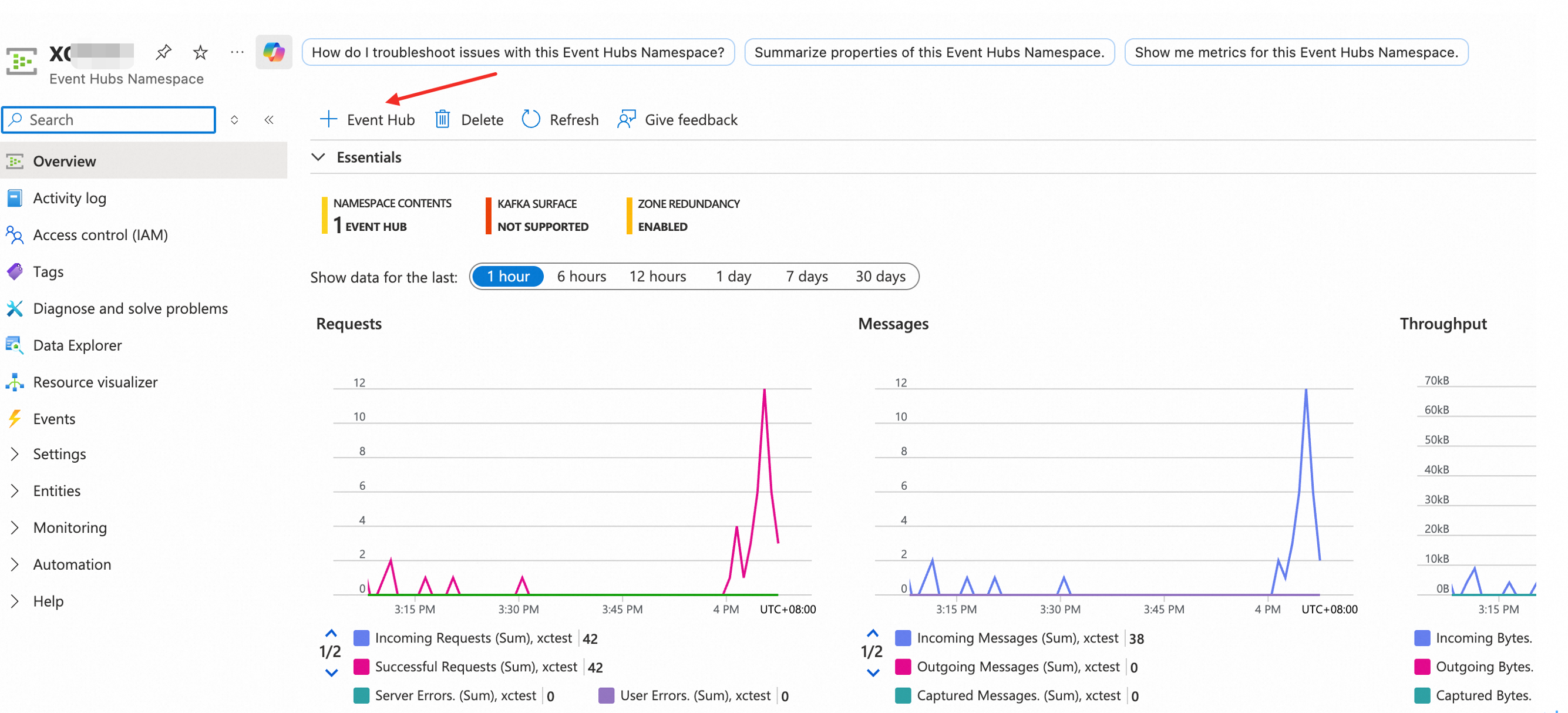Expand the Settings menu group
Viewport: 1568px width, 713px height.
click(15, 454)
